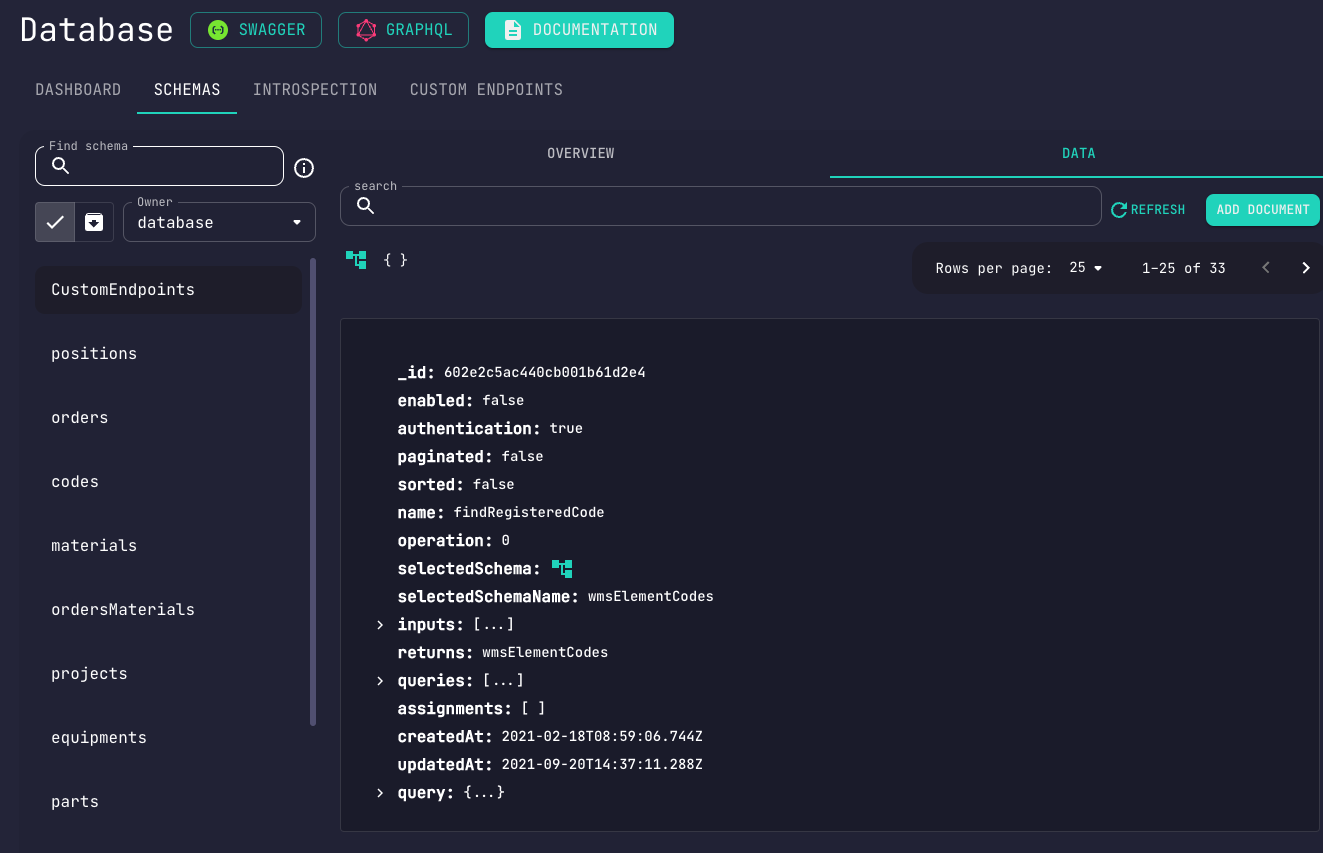Click the sorted value false
1323x853 pixels.
[x=494, y=485]
